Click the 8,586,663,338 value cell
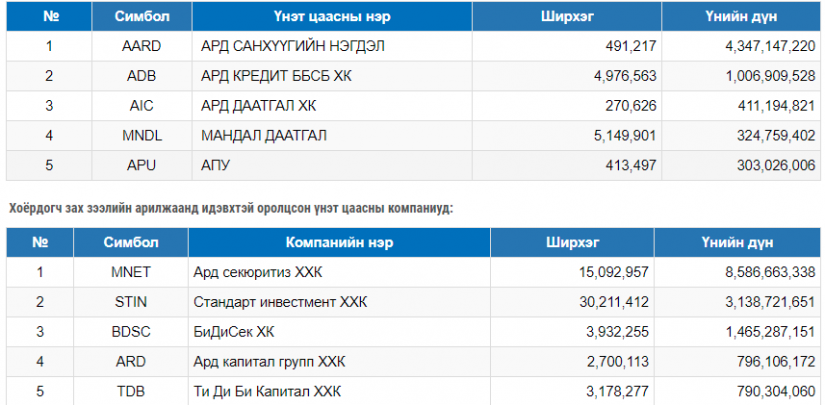The image size is (825, 405). click(x=737, y=272)
